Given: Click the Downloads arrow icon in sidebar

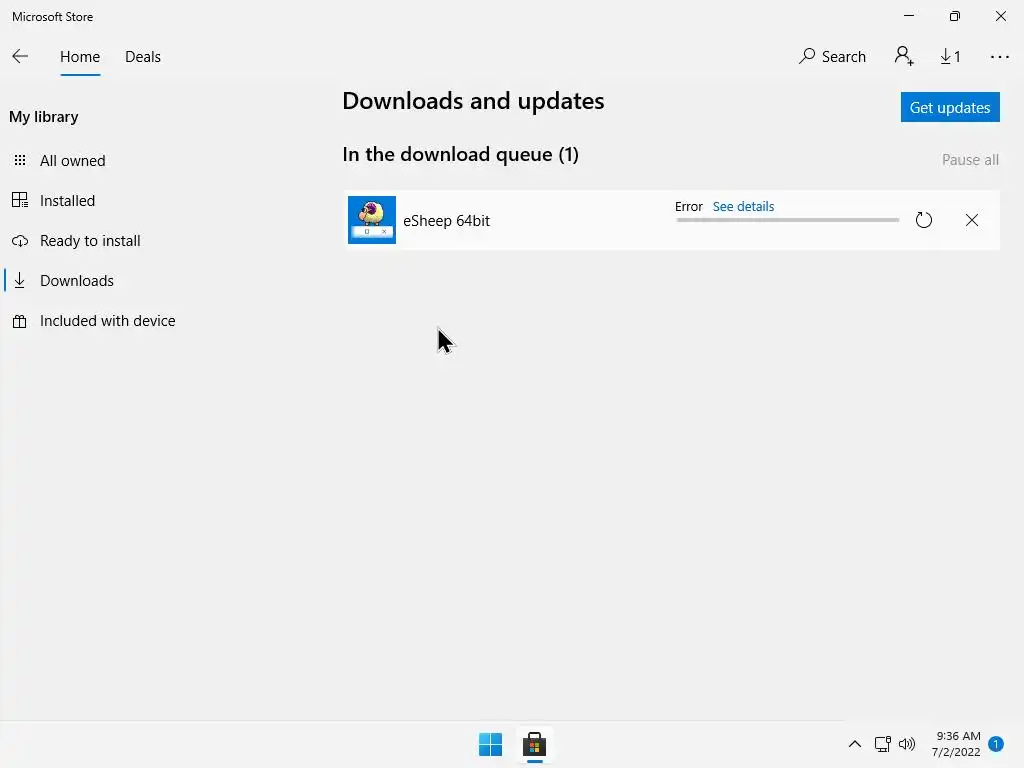Looking at the screenshot, I should point(20,281).
